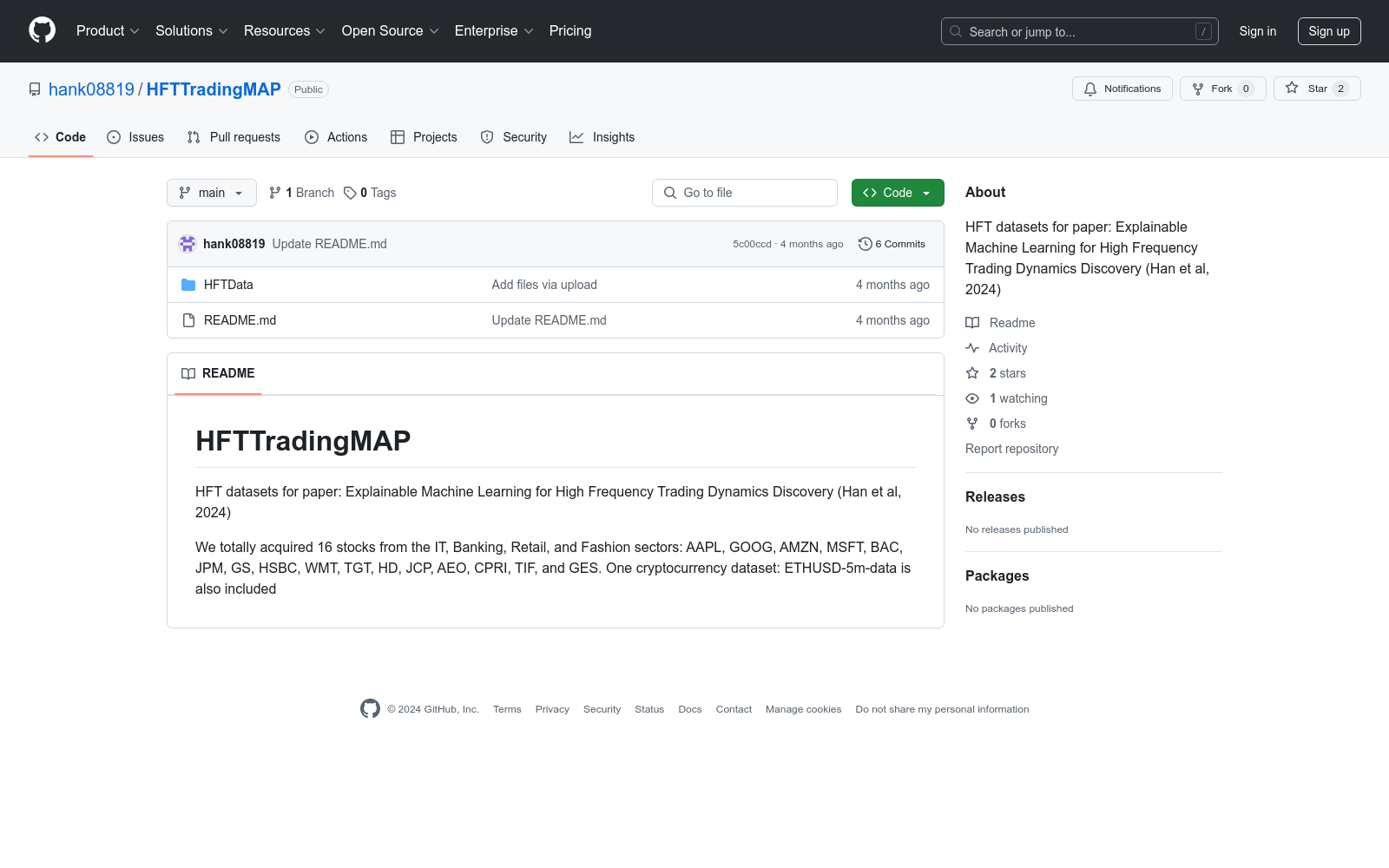Open the Security tab
Image resolution: width=1389 pixels, height=868 pixels.
click(x=514, y=137)
